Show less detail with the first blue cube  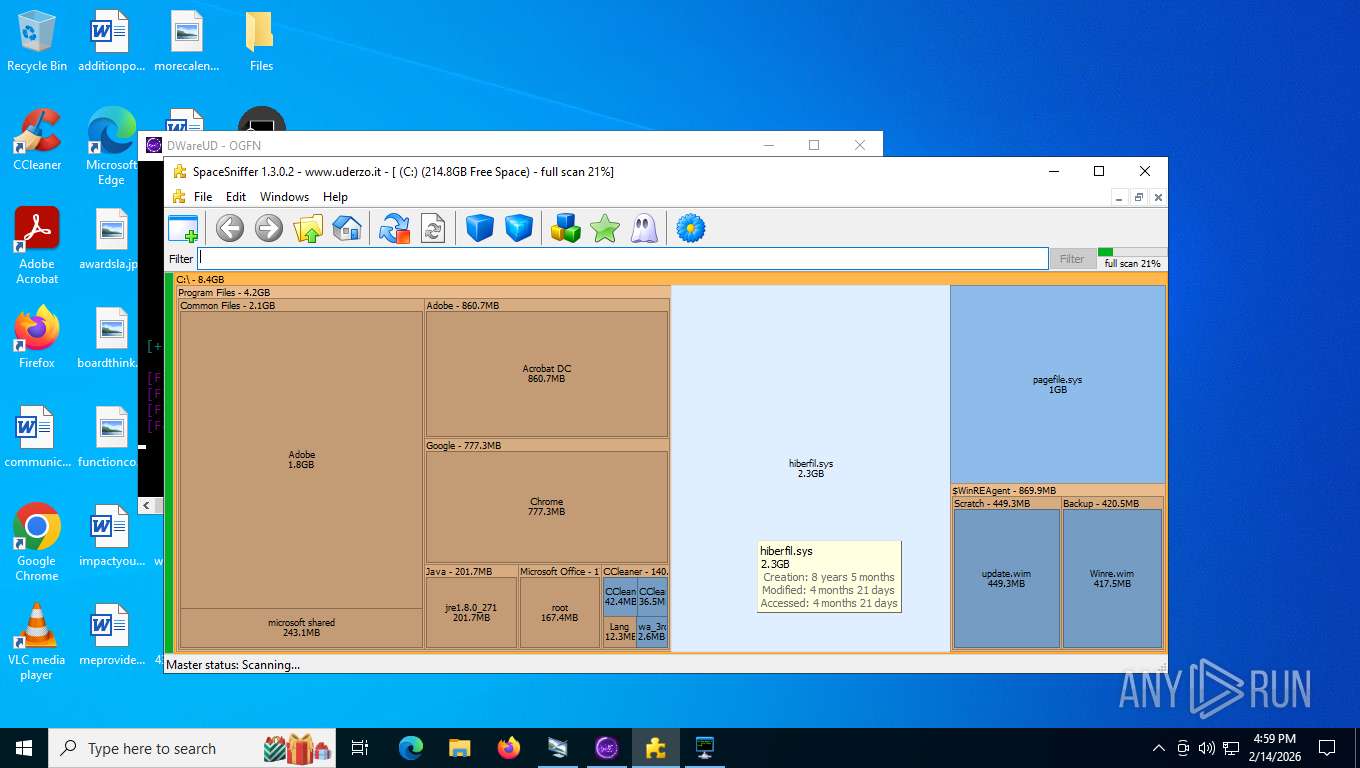pos(480,228)
